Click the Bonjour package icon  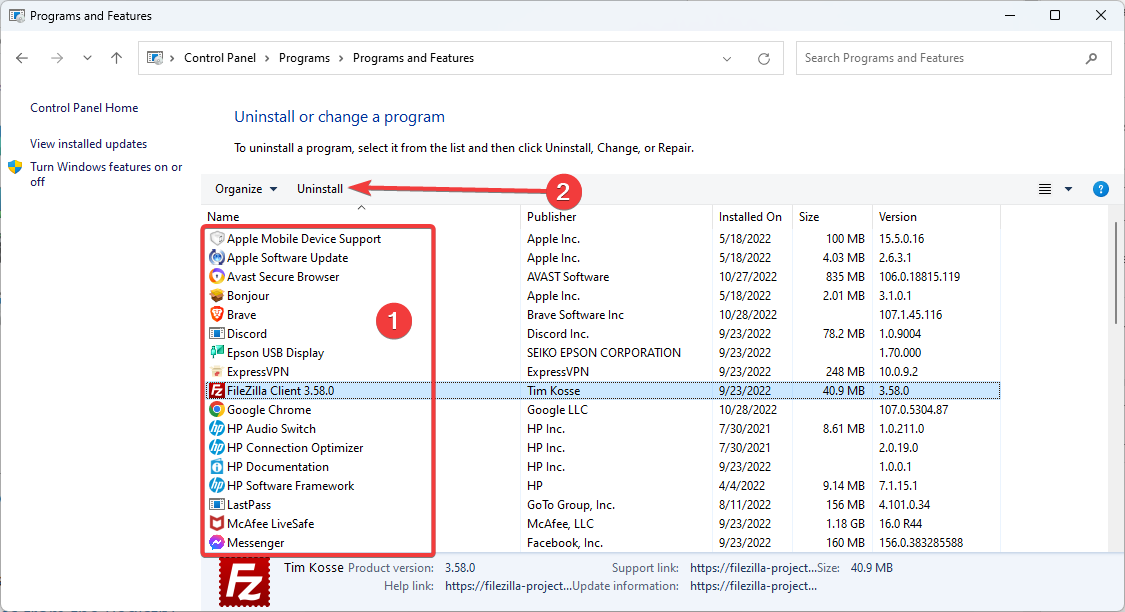click(x=217, y=296)
